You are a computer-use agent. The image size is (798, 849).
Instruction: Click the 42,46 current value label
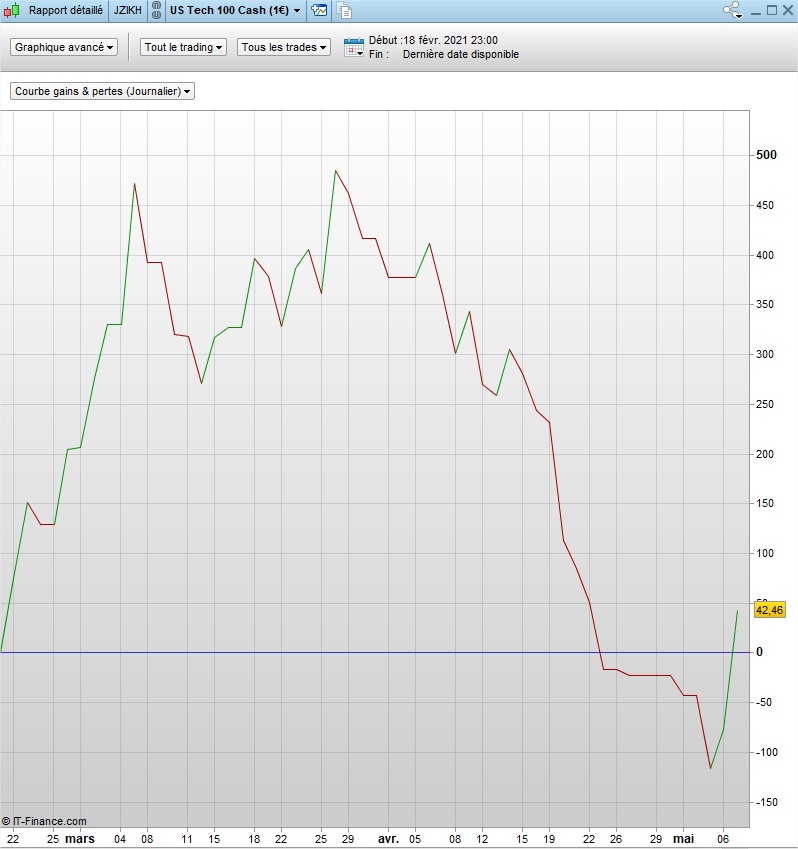pyautogui.click(x=769, y=610)
